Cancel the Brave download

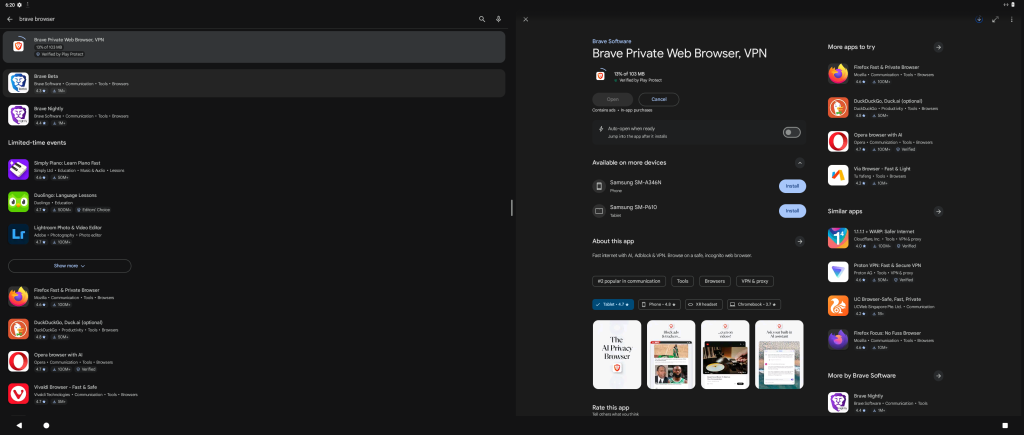659,99
